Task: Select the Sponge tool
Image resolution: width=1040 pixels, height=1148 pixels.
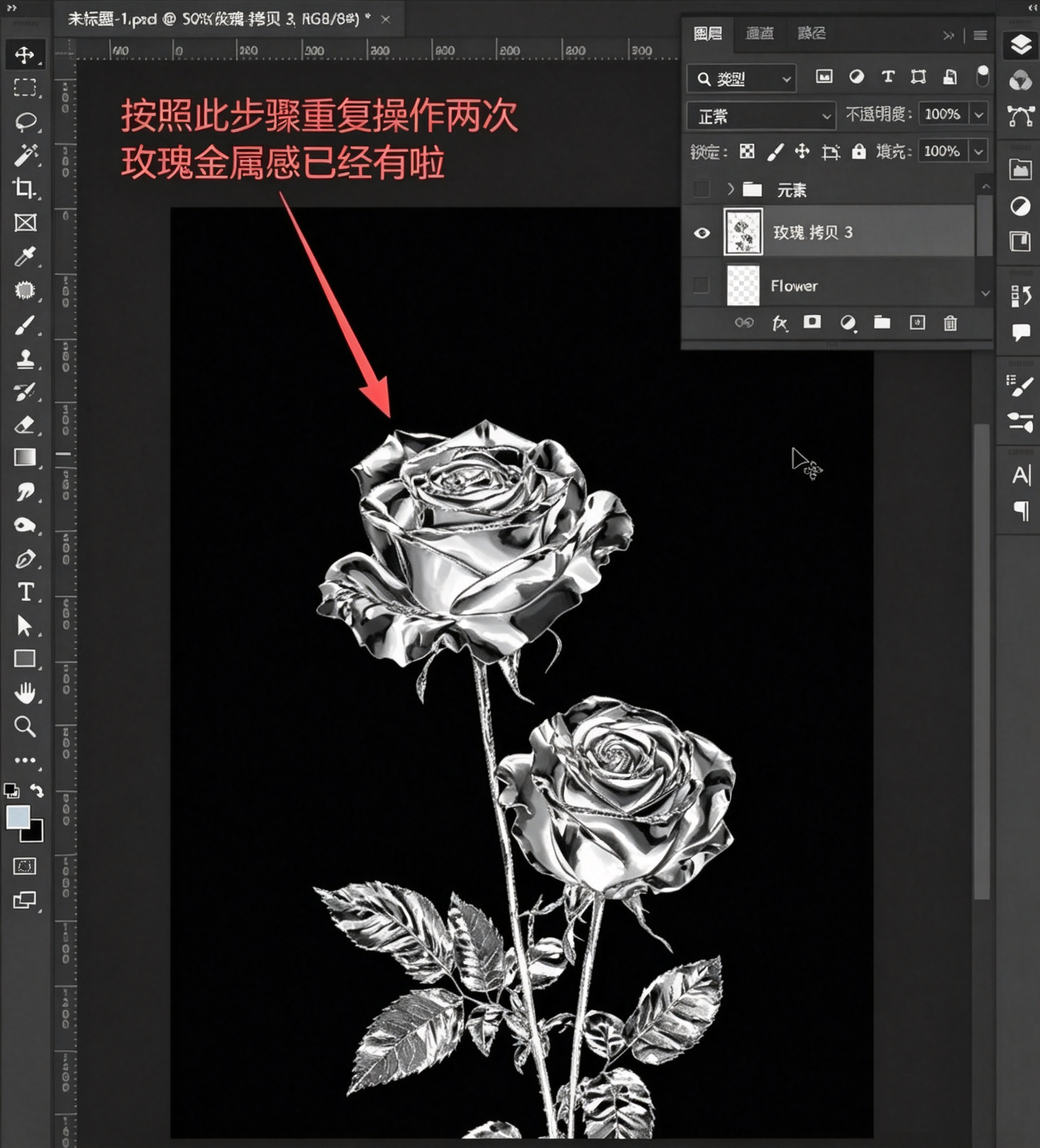Action: [x=25, y=525]
